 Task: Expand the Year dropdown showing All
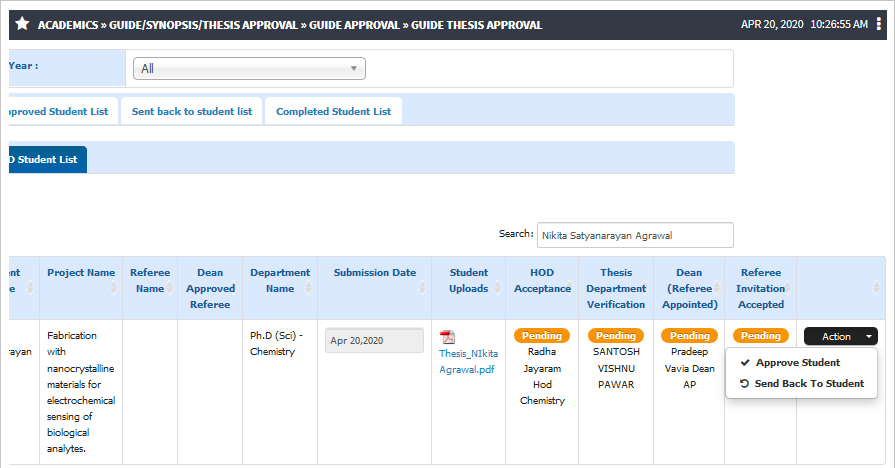coord(249,68)
